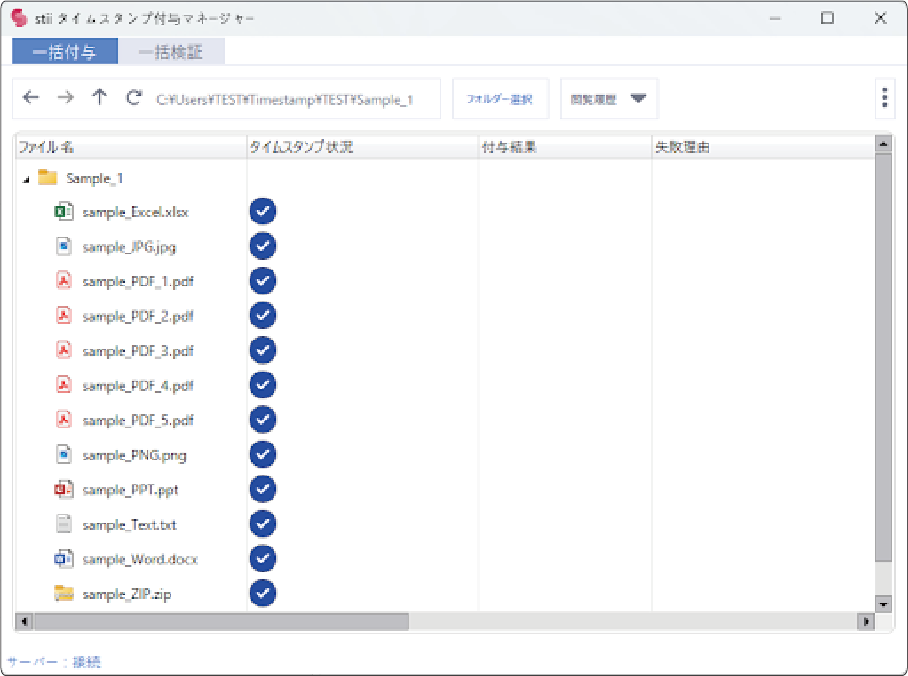Refresh the folder listing
Image resolution: width=908 pixels, height=676 pixels.
pos(133,98)
